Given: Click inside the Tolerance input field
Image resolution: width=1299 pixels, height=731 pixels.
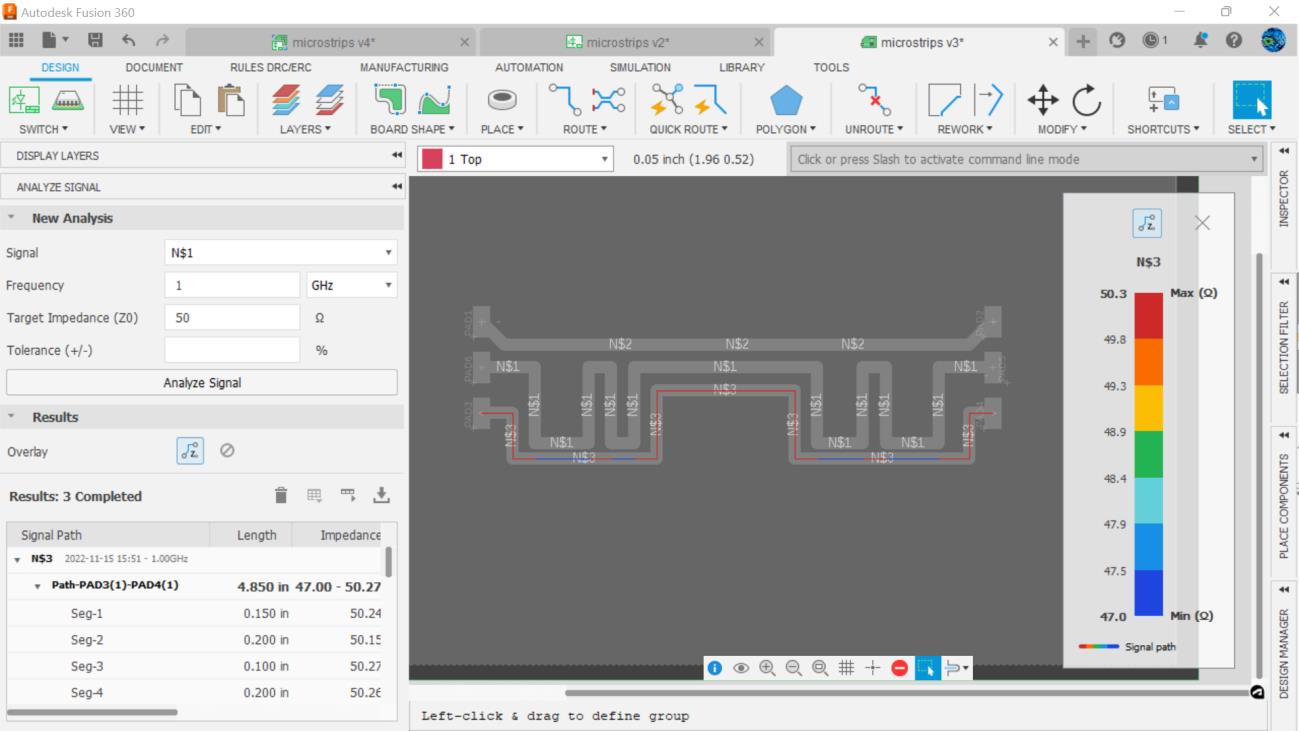Looking at the screenshot, I should (232, 349).
